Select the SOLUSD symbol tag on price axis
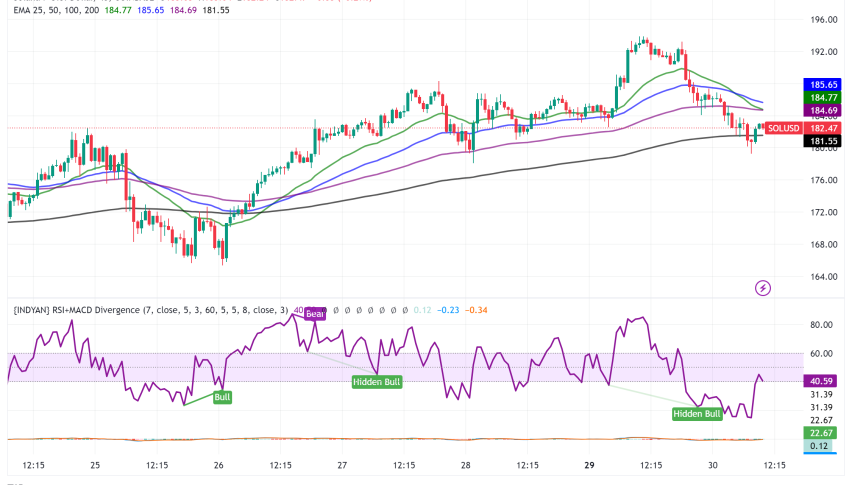852x485 pixels. coord(783,130)
